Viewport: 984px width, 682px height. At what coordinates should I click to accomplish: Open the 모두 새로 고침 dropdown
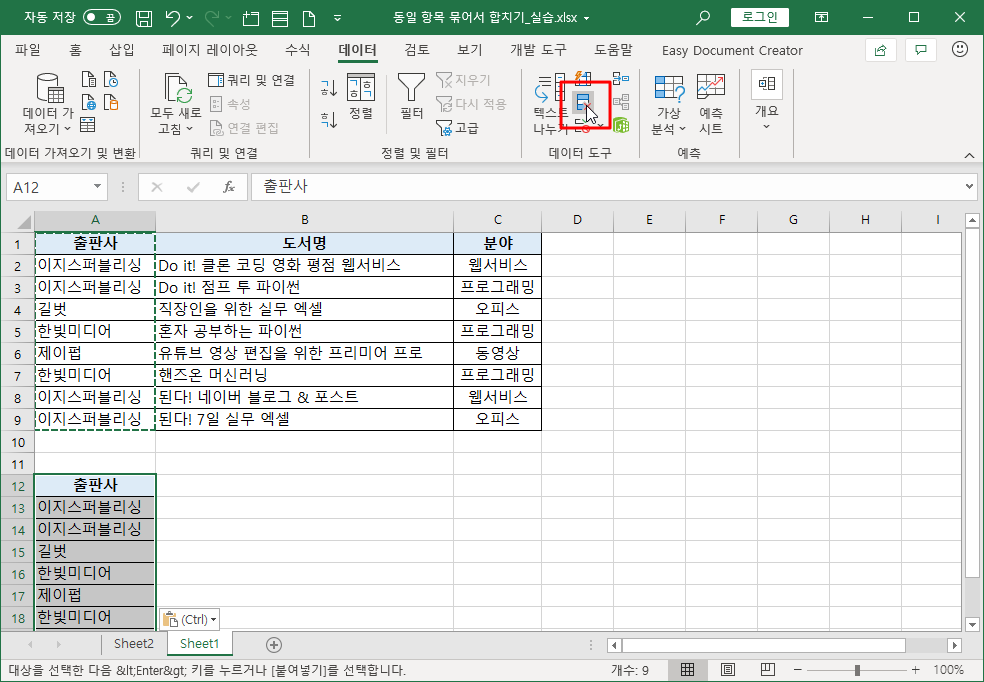176,104
